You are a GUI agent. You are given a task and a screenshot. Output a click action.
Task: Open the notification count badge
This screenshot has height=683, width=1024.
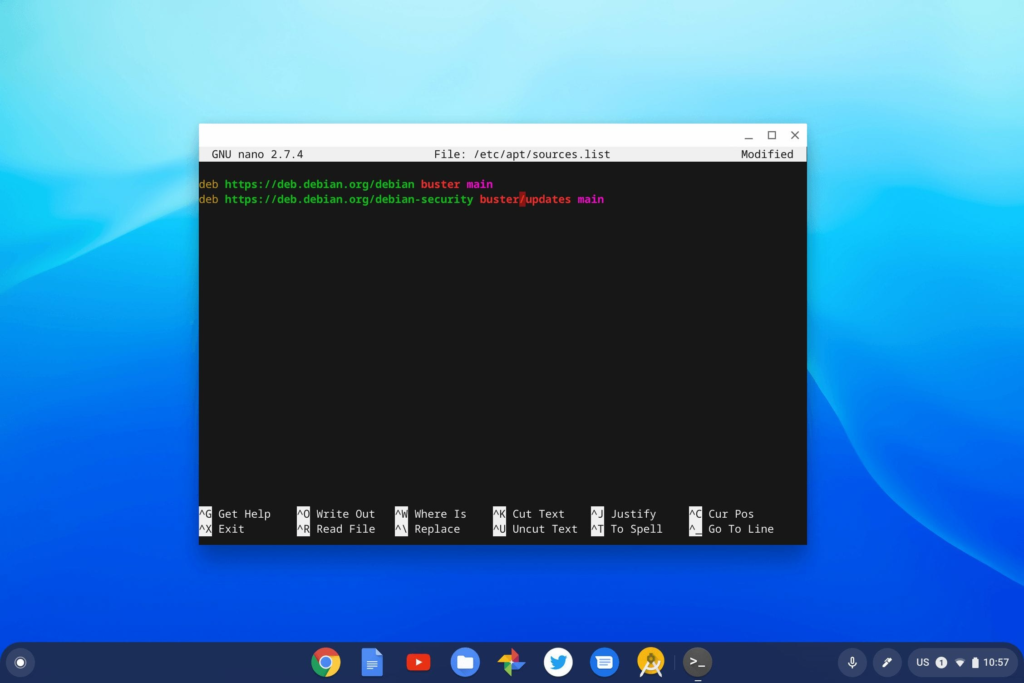(941, 662)
